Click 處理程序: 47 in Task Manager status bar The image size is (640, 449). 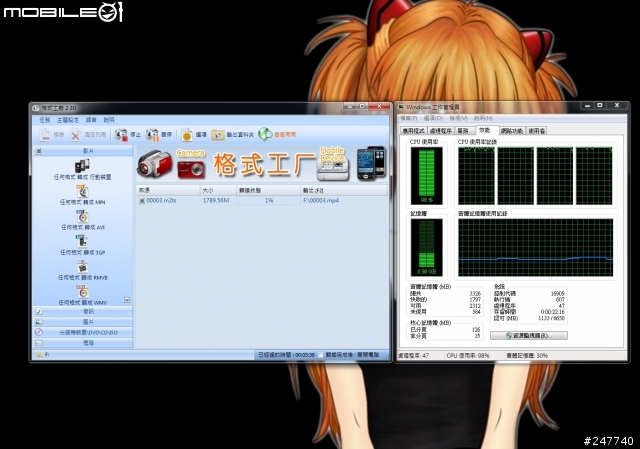[413, 356]
